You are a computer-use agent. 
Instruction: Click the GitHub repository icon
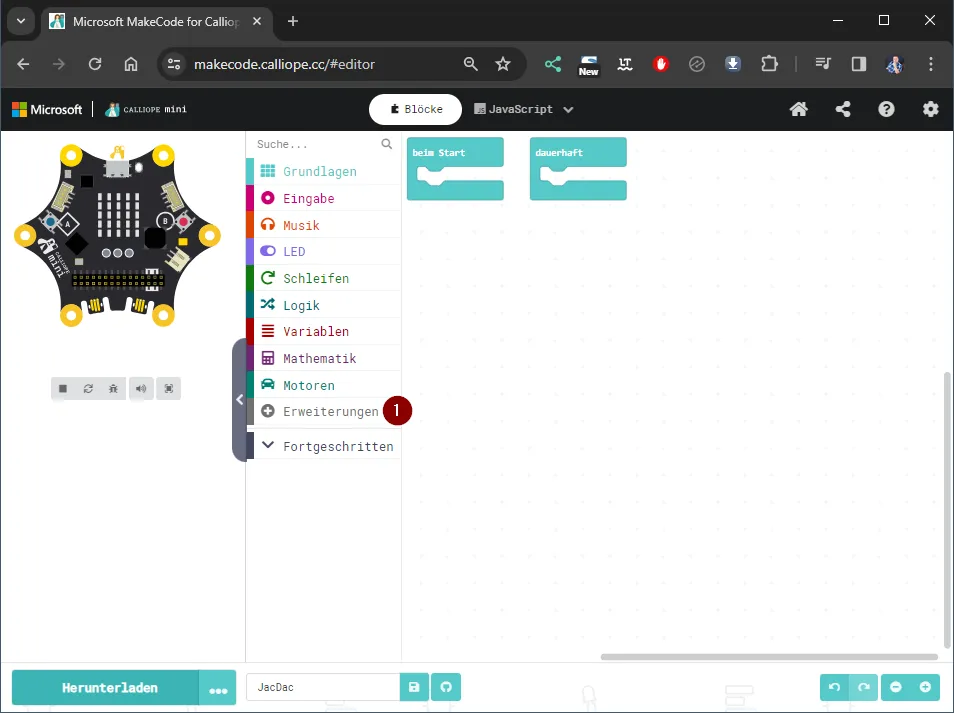[x=446, y=688]
